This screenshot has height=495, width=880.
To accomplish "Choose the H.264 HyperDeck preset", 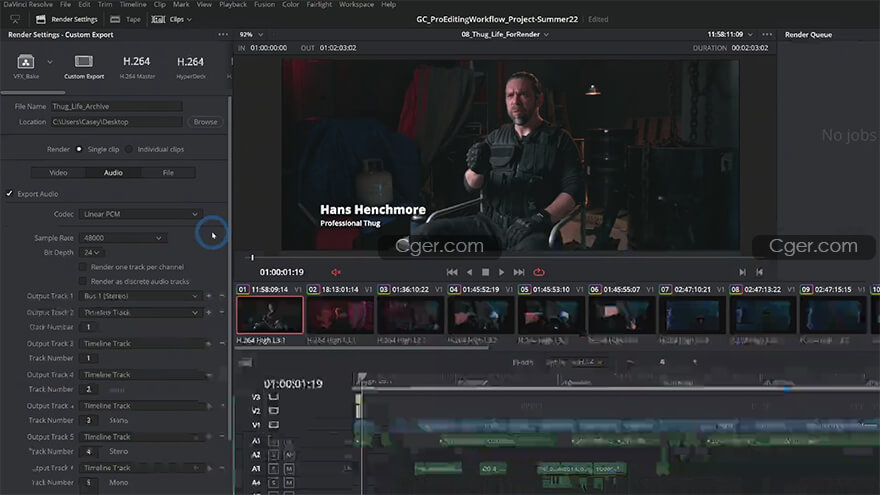I will pos(191,66).
